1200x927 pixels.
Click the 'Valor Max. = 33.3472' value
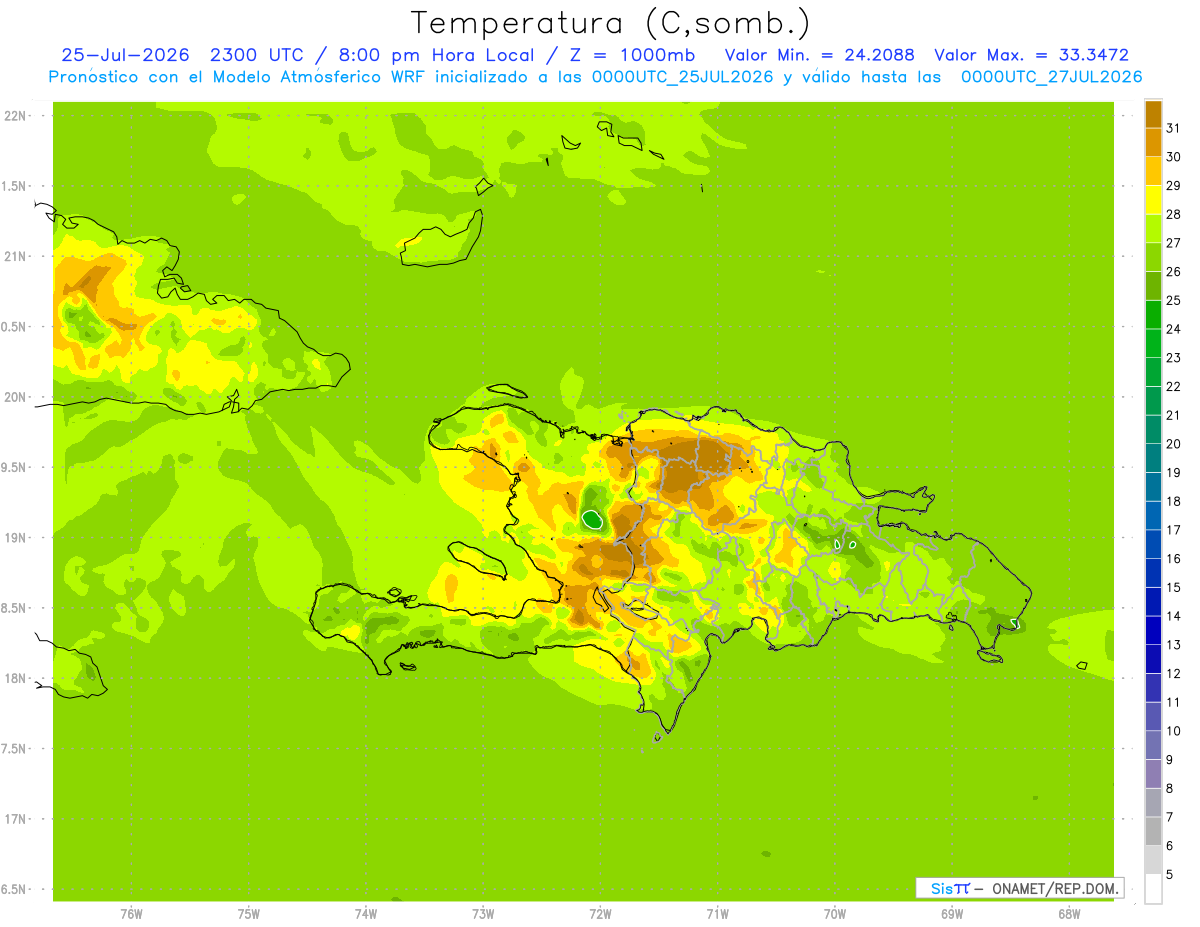1031,55
